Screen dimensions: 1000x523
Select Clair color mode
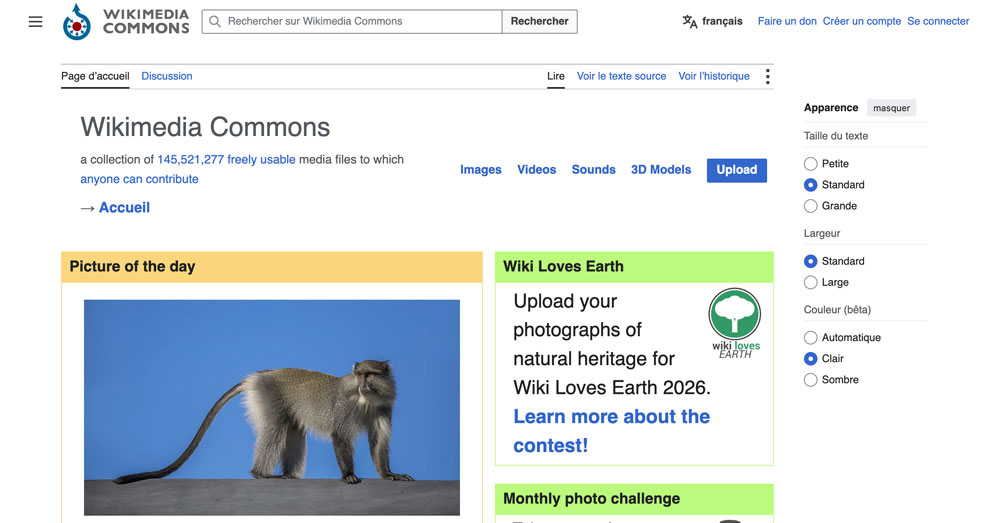pyautogui.click(x=811, y=358)
